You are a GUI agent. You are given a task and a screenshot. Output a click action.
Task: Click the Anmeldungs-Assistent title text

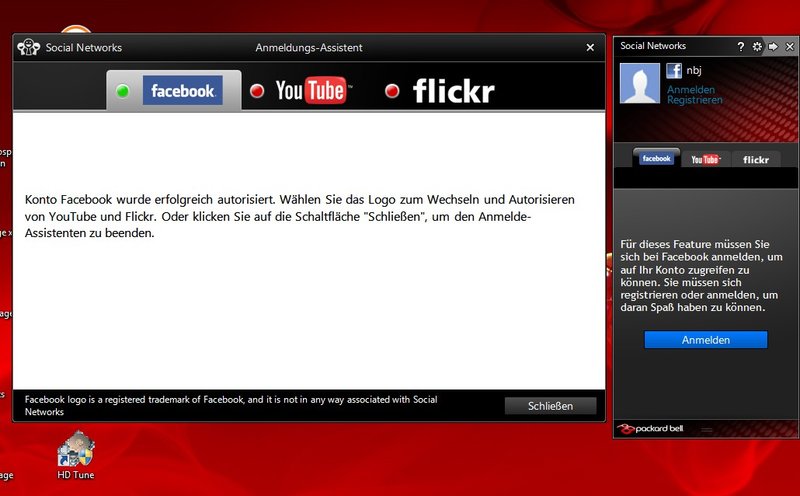(x=309, y=47)
